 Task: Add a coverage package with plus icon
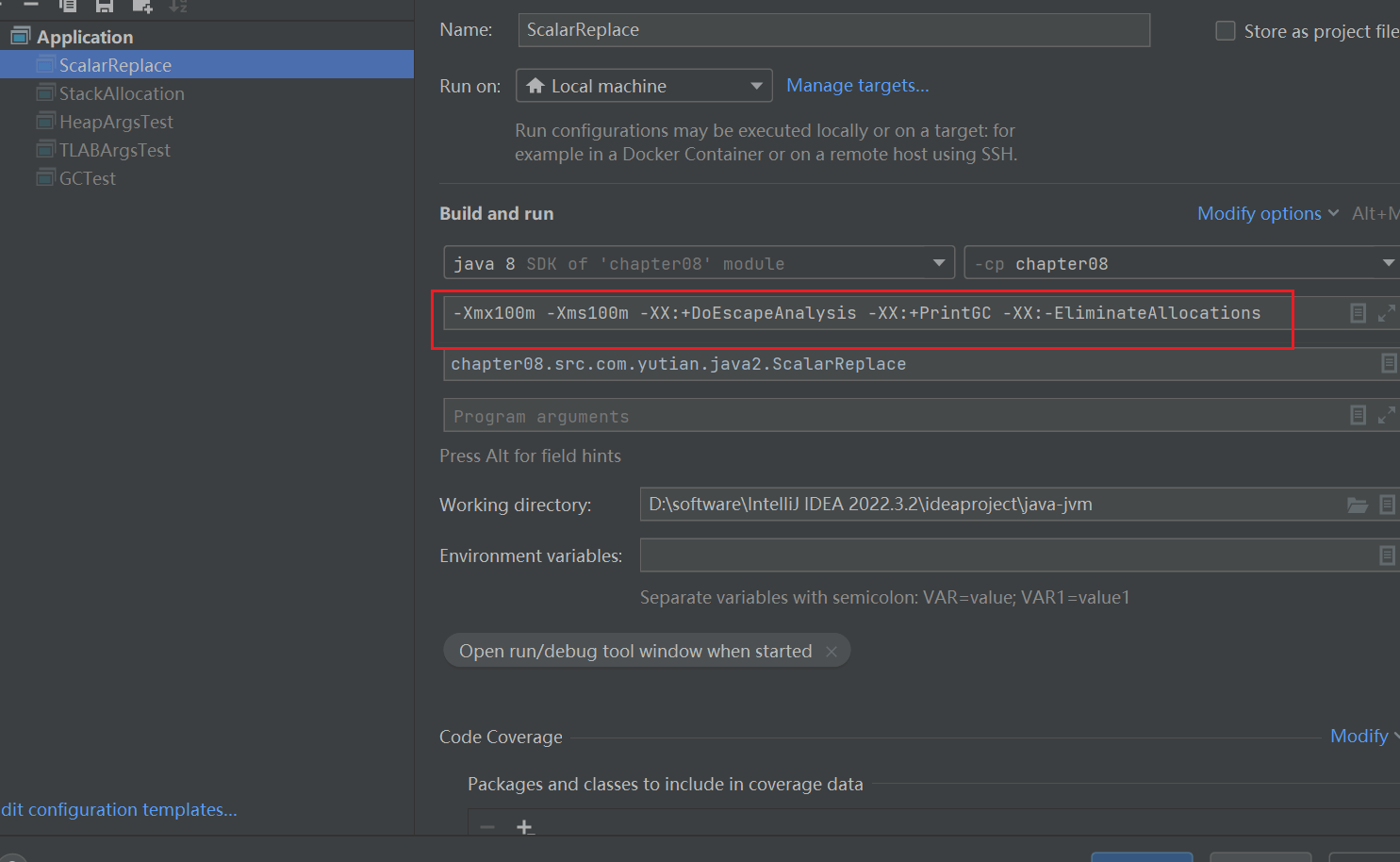tap(525, 827)
